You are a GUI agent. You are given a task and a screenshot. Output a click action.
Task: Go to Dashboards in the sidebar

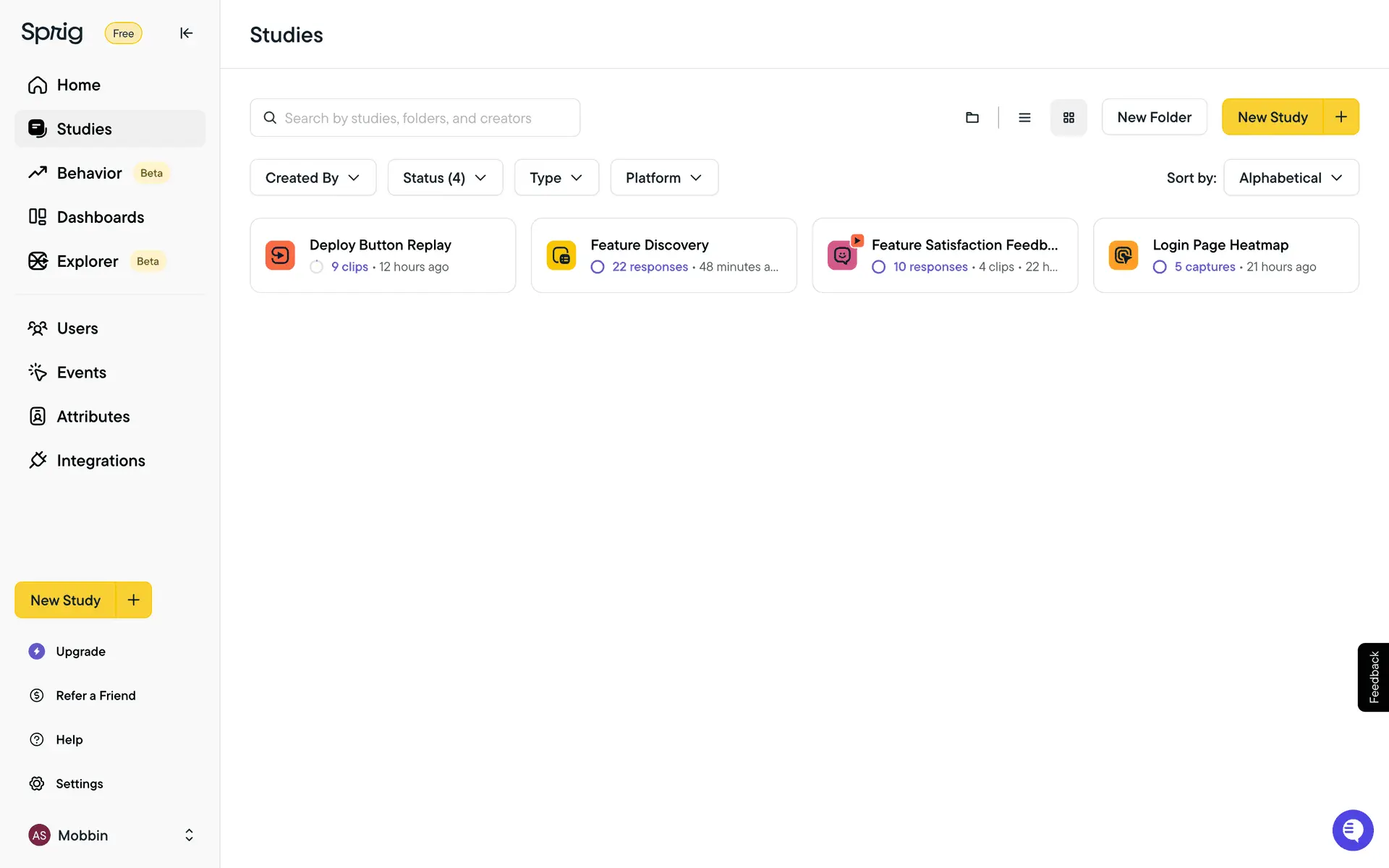[x=100, y=217]
